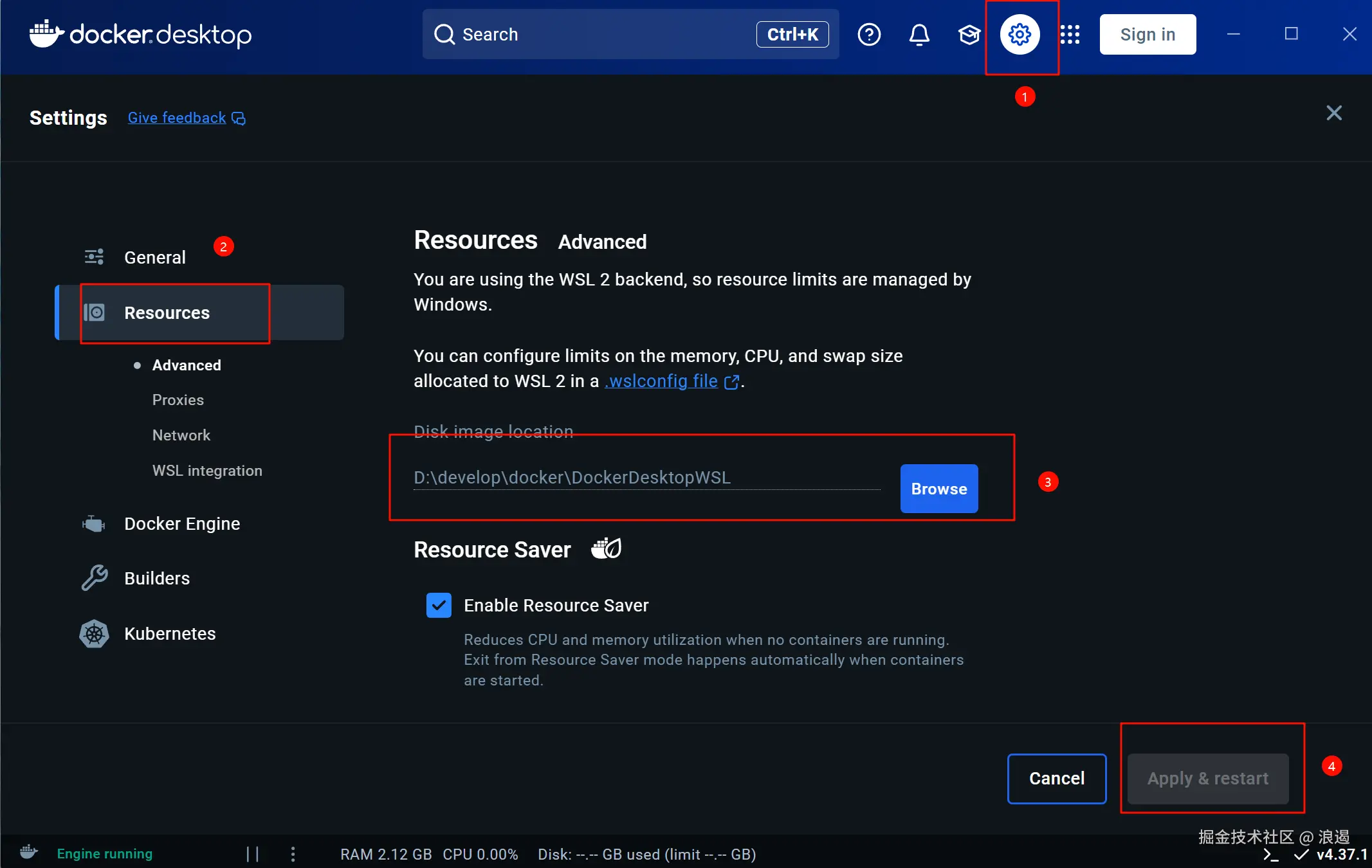Open the .wslconfig file link
This screenshot has width=1372, height=868.
coord(661,381)
